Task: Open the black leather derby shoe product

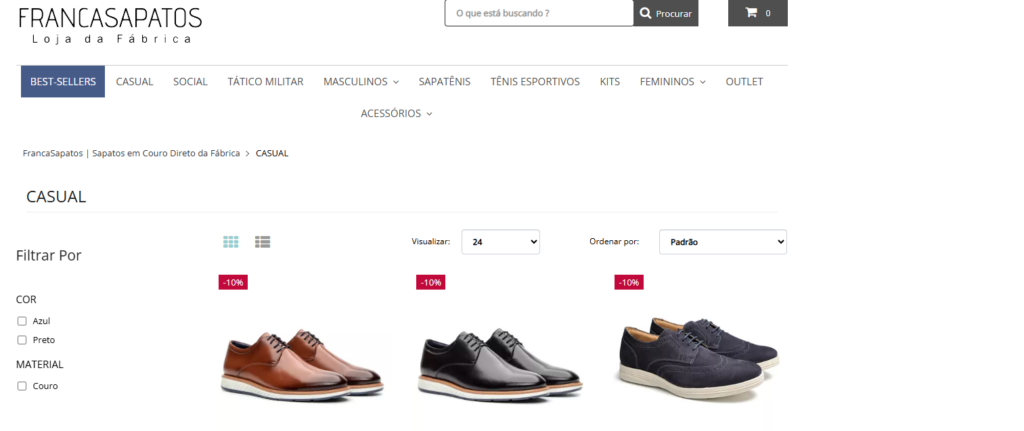Action: 500,364
